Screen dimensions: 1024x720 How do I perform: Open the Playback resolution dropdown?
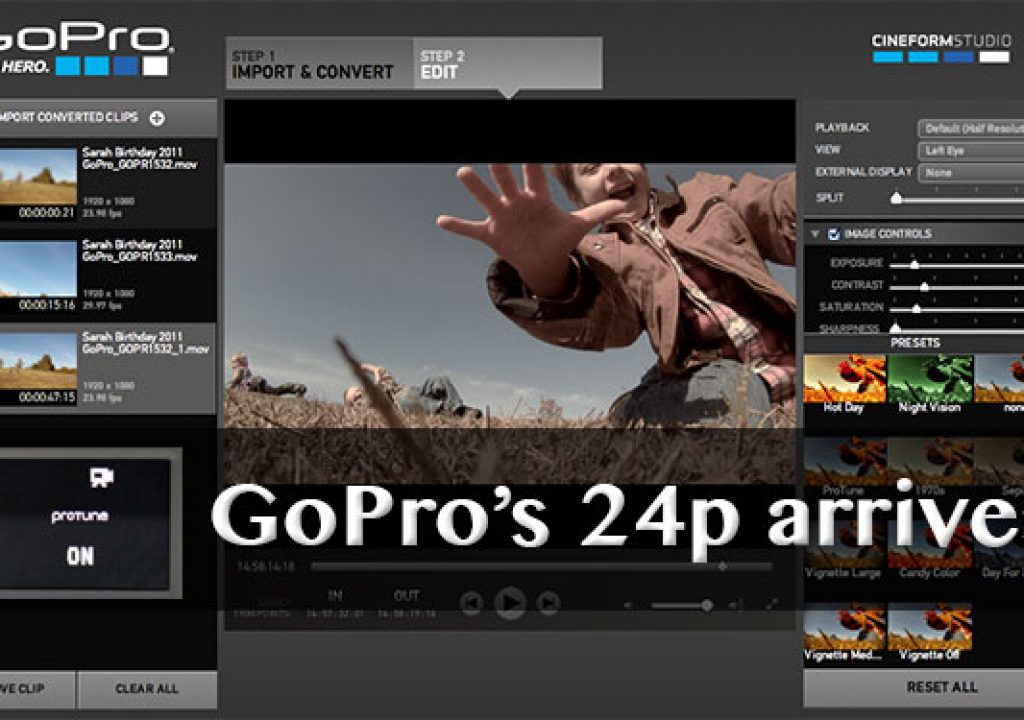[x=971, y=128]
